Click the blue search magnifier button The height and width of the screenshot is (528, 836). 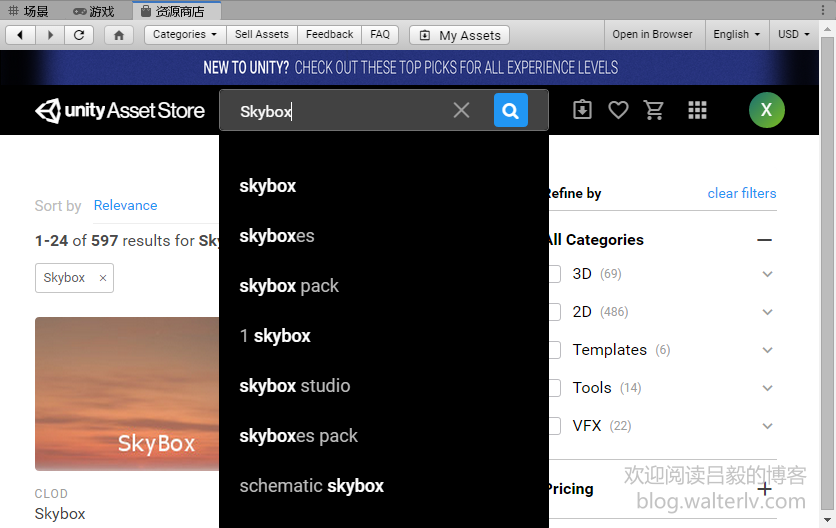click(510, 111)
